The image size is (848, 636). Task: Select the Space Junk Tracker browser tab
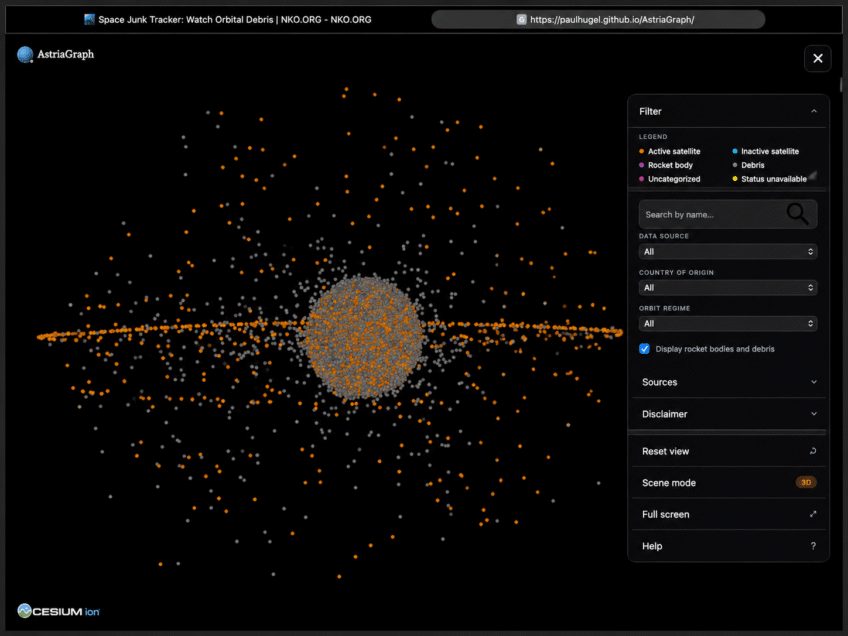coord(228,20)
